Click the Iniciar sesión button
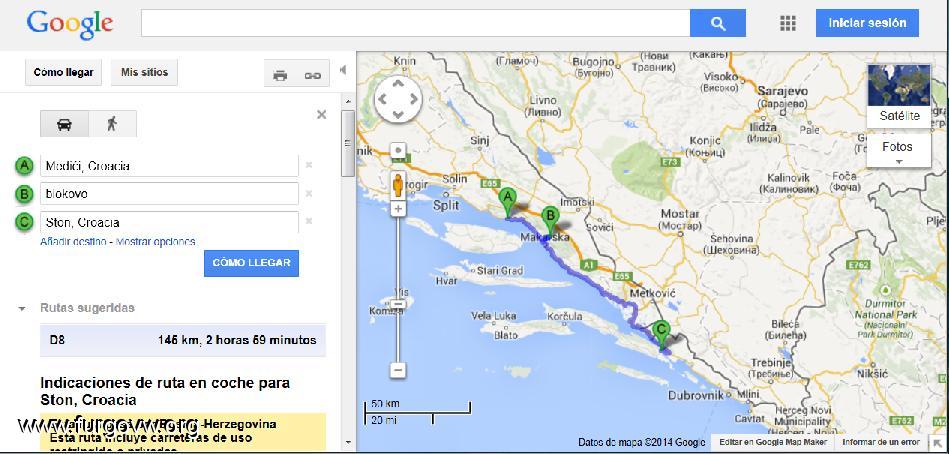The width and height of the screenshot is (949, 454). point(867,23)
